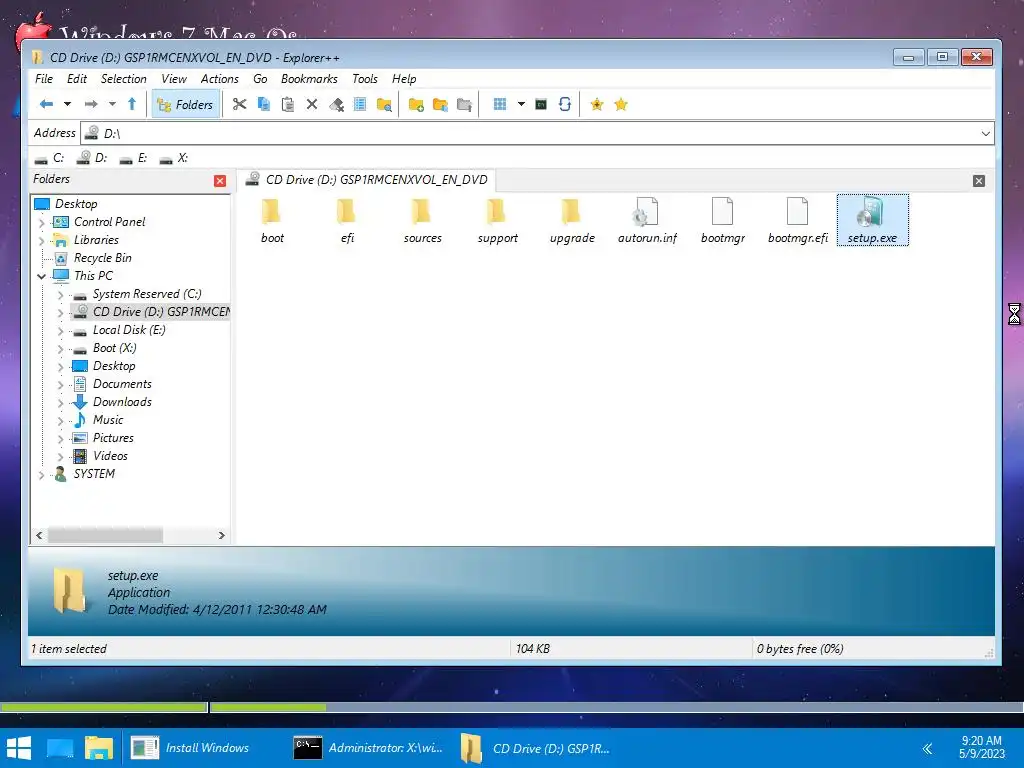This screenshot has height=768, width=1024.
Task: Open the Back history dropdown arrow
Action: [x=67, y=104]
